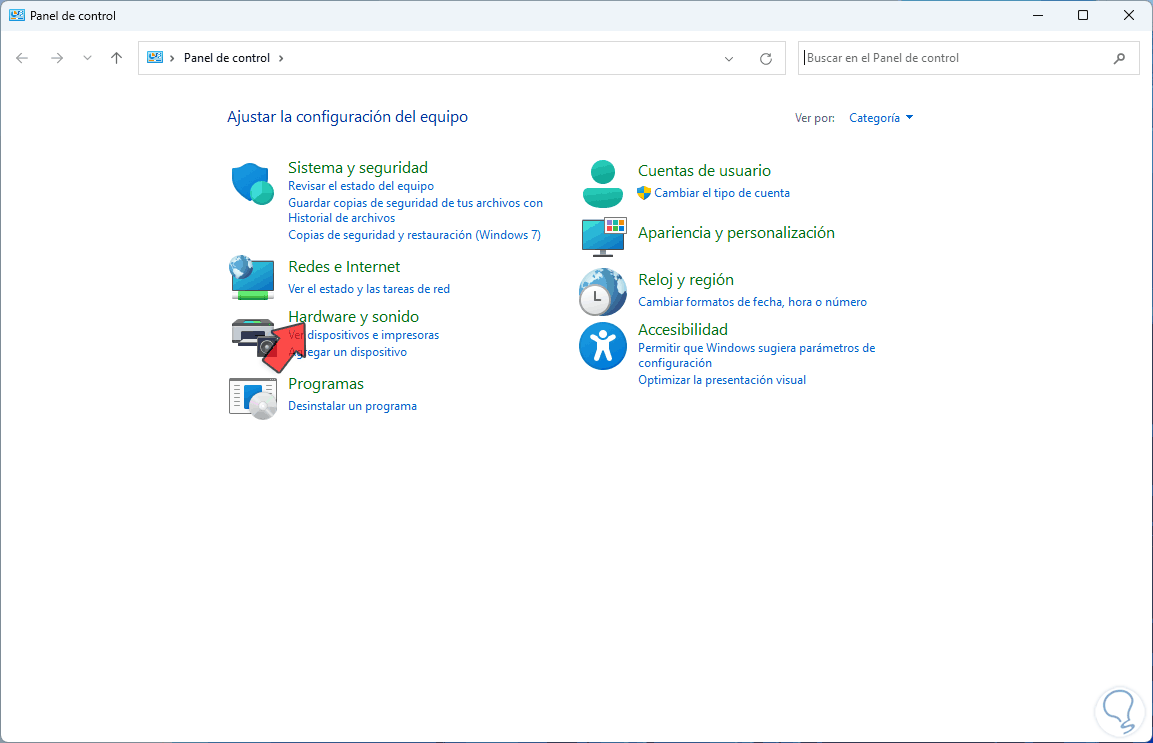This screenshot has width=1153, height=743.
Task: Open Apariencia y personalización heading link
Action: click(736, 233)
